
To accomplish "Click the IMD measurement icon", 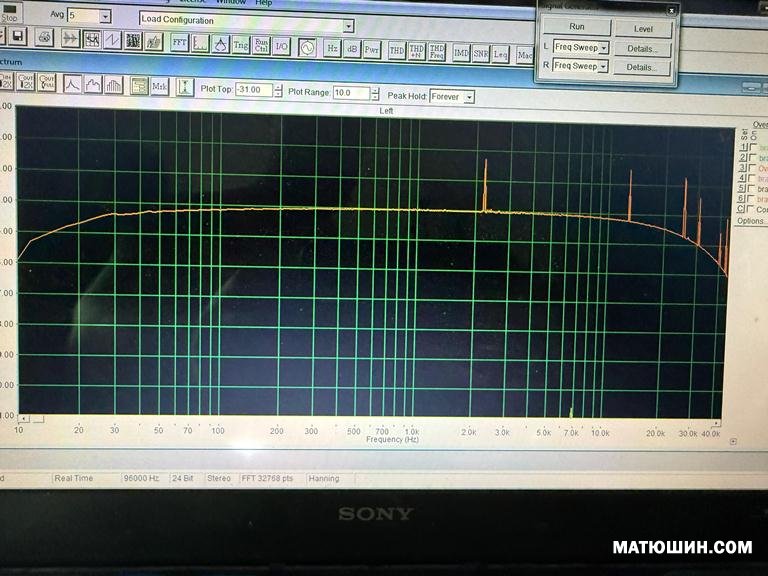I will click(461, 52).
